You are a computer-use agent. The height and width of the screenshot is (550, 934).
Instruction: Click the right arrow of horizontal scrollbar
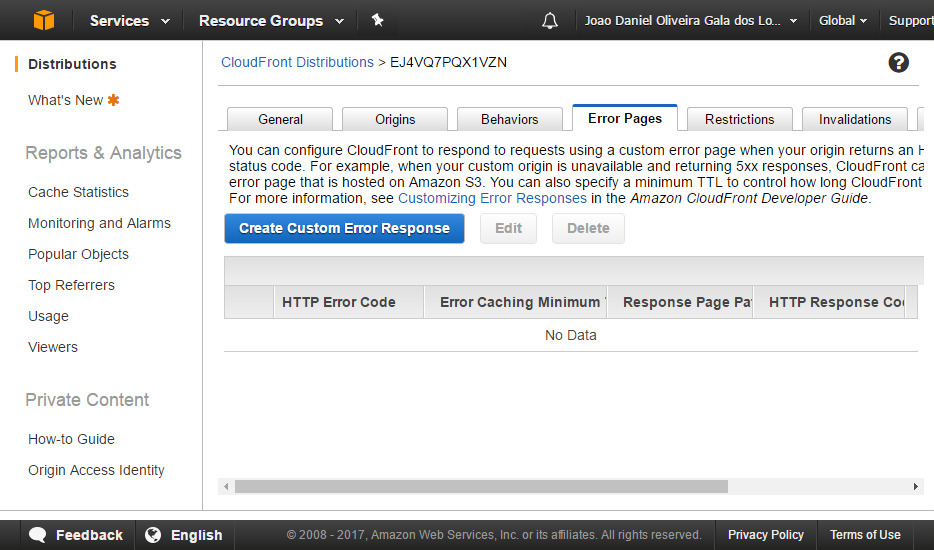[x=916, y=486]
